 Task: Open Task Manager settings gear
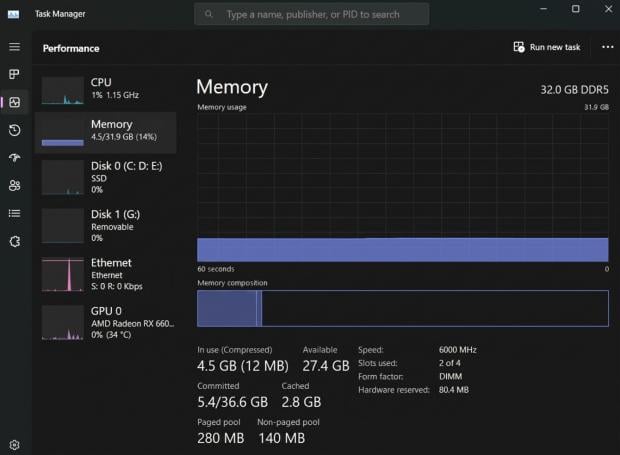tap(15, 445)
